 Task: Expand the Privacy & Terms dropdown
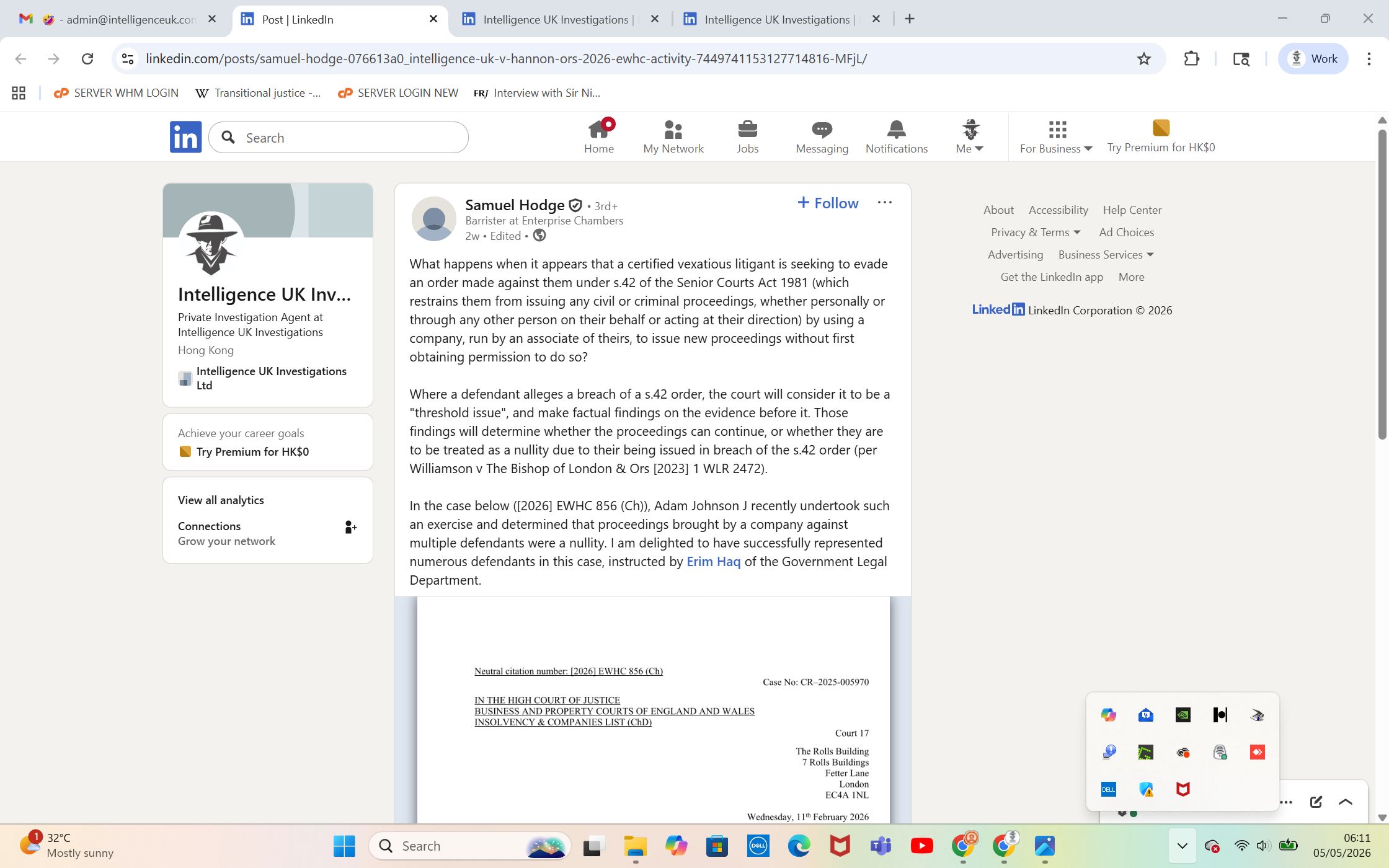[1036, 232]
